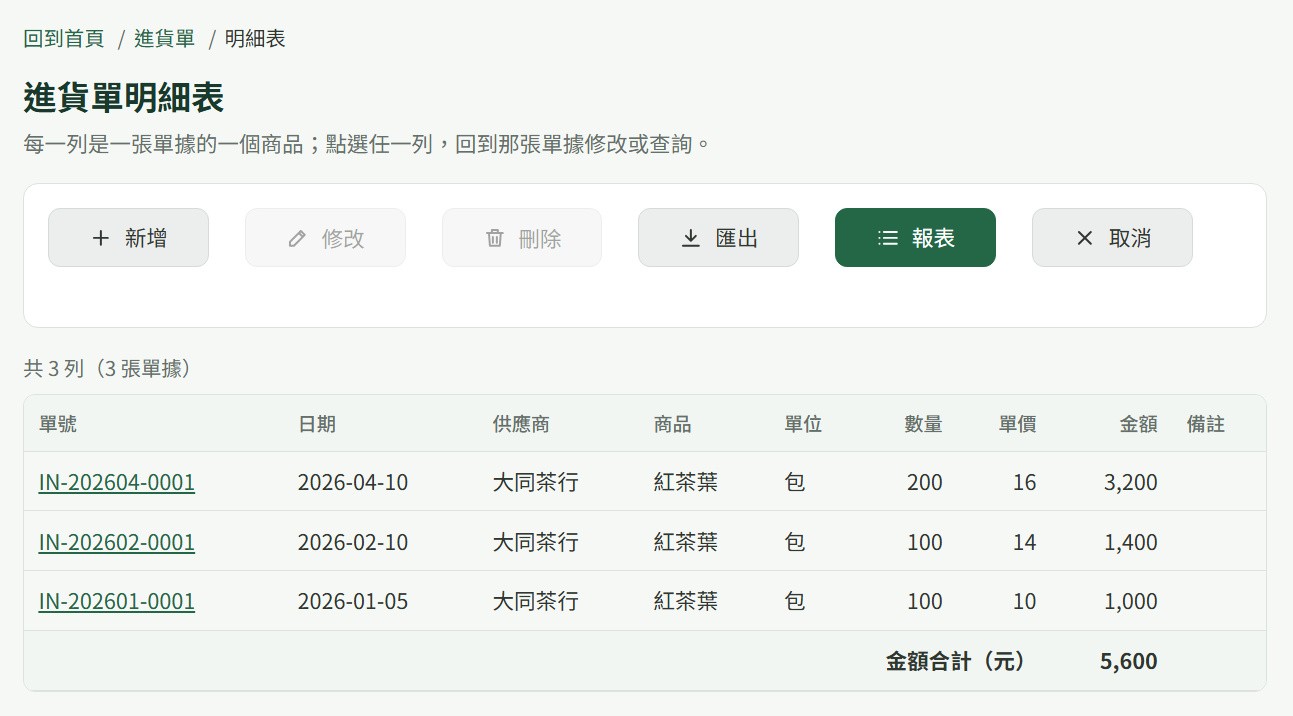
Task: Click the list icon on 報表 button
Action: [x=887, y=238]
